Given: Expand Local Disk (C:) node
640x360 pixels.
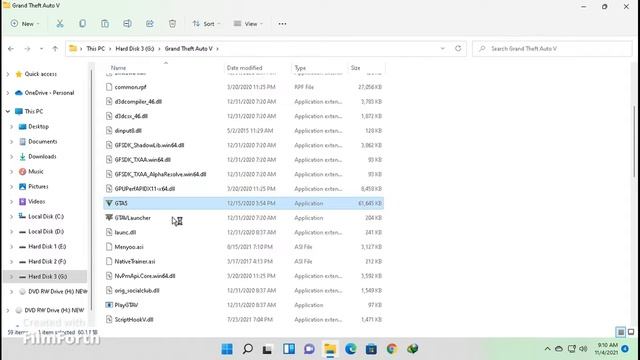Looking at the screenshot, I should [12, 217].
